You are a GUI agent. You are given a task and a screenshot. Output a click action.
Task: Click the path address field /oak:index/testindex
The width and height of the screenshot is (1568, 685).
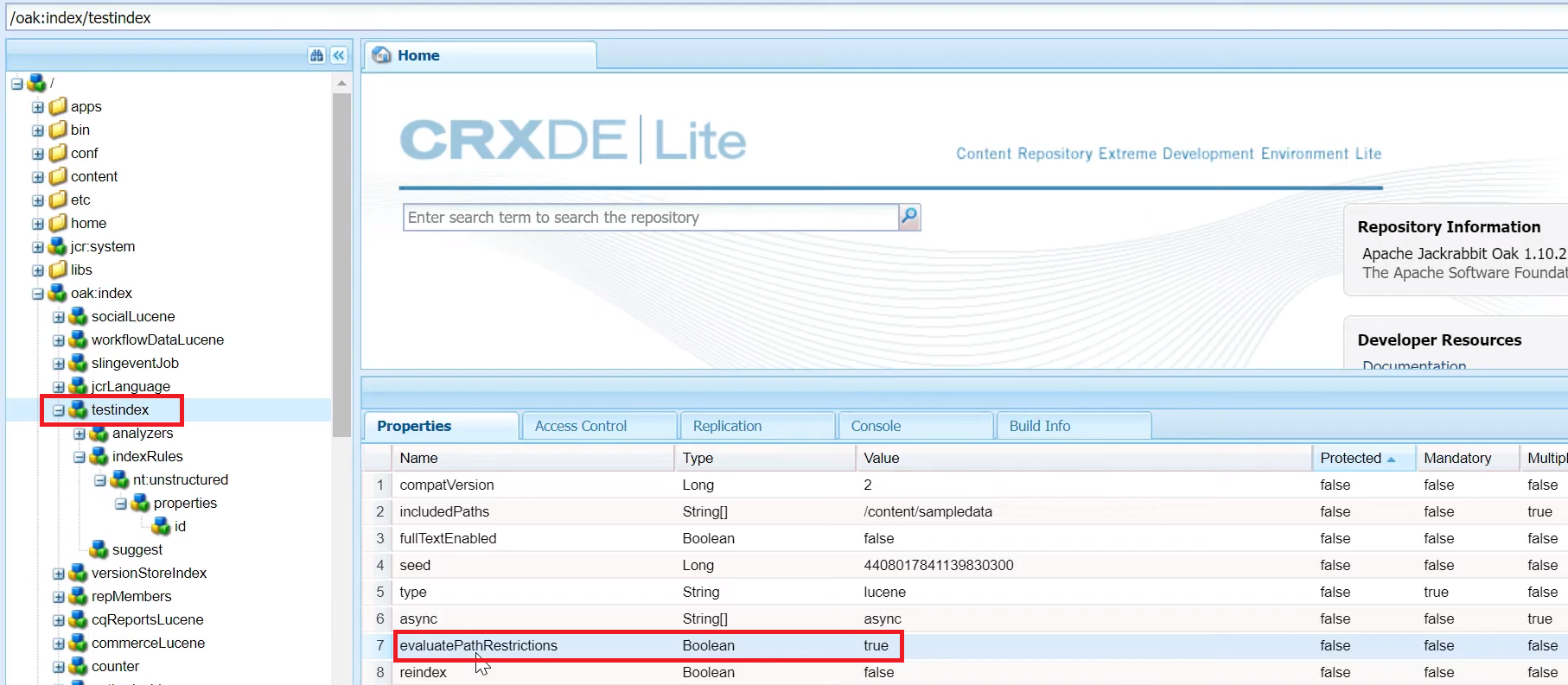(787, 17)
